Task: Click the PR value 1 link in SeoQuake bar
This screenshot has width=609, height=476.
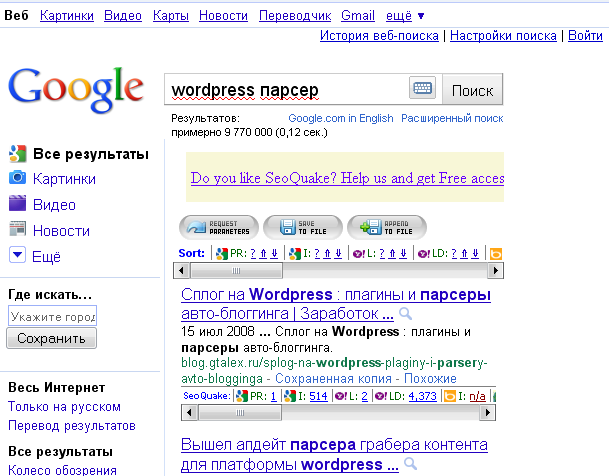Action: point(273,396)
